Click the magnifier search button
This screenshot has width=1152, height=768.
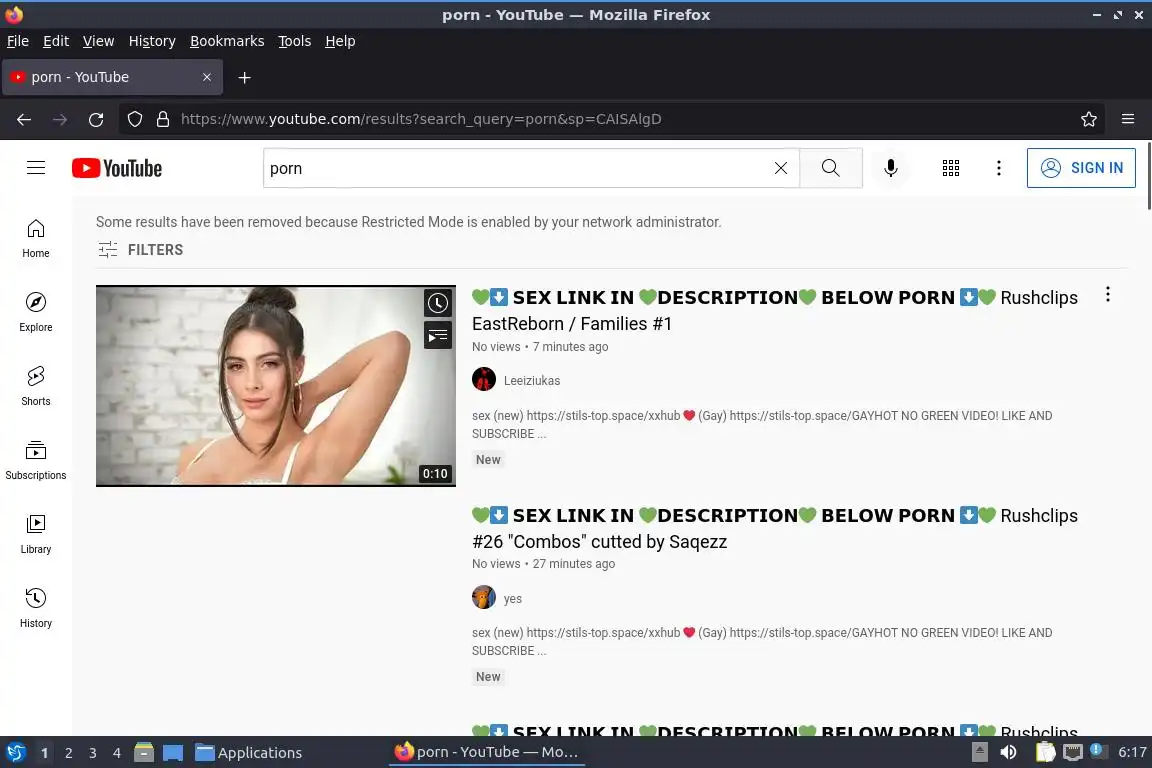tap(831, 168)
